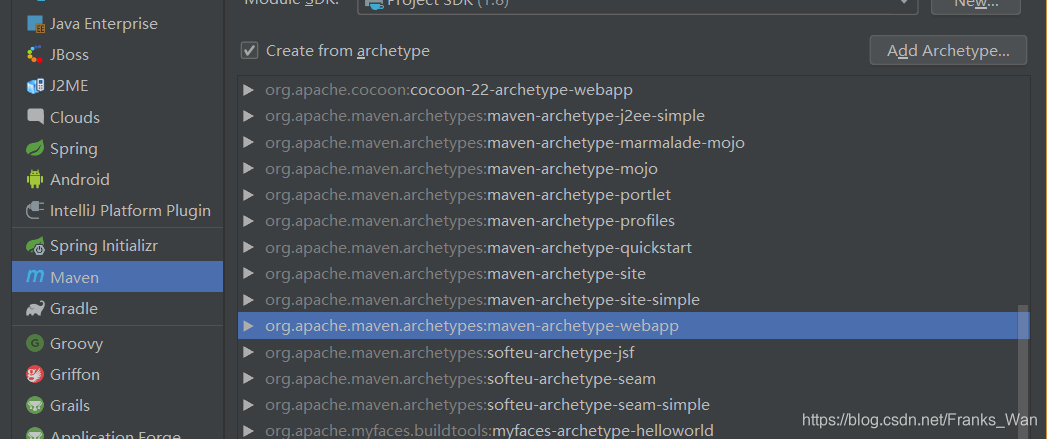The height and width of the screenshot is (439, 1047).
Task: Select maven-archetype-quickstart text
Action: 590,248
